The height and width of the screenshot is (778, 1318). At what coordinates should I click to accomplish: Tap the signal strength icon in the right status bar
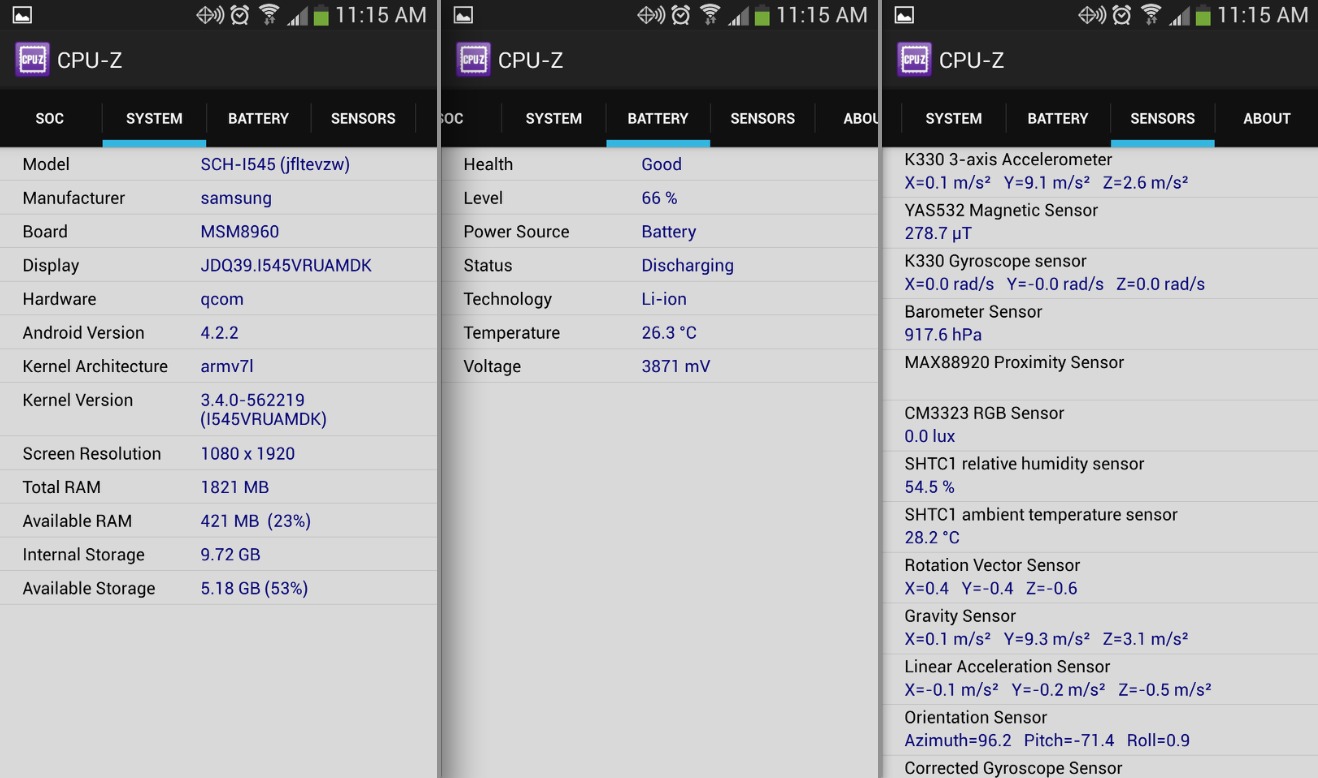(1178, 15)
